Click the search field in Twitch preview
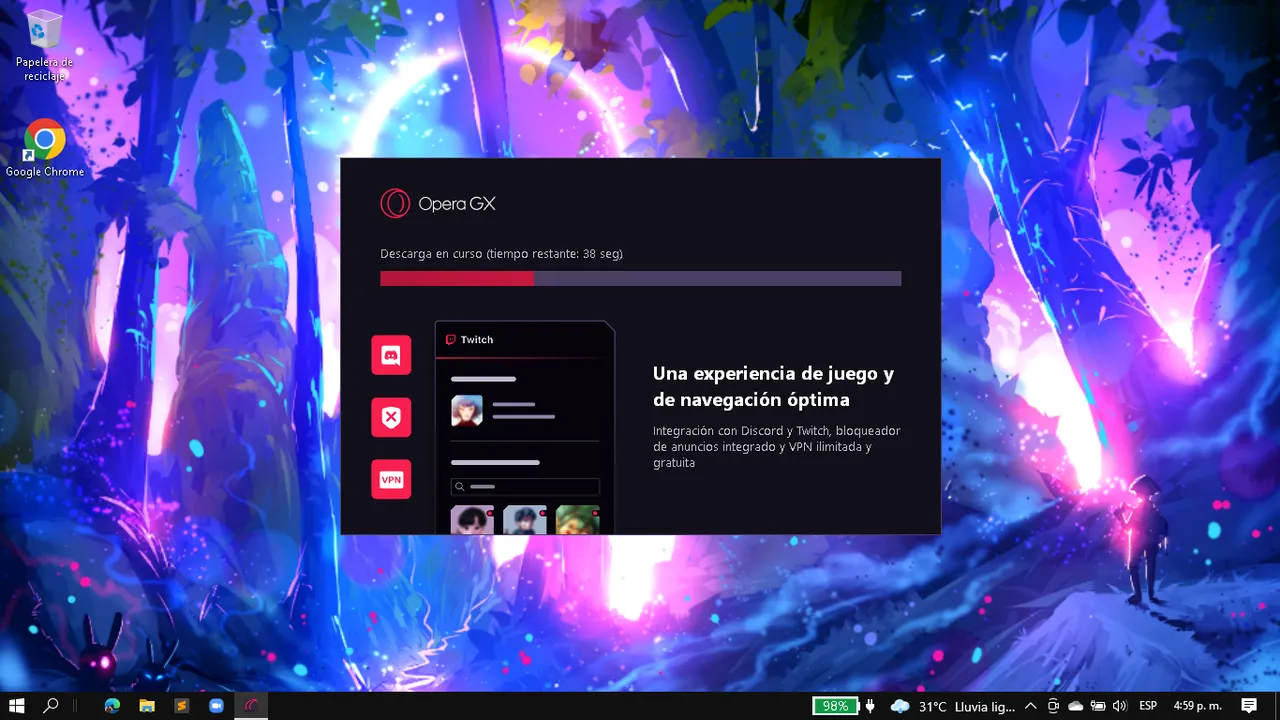 [525, 487]
